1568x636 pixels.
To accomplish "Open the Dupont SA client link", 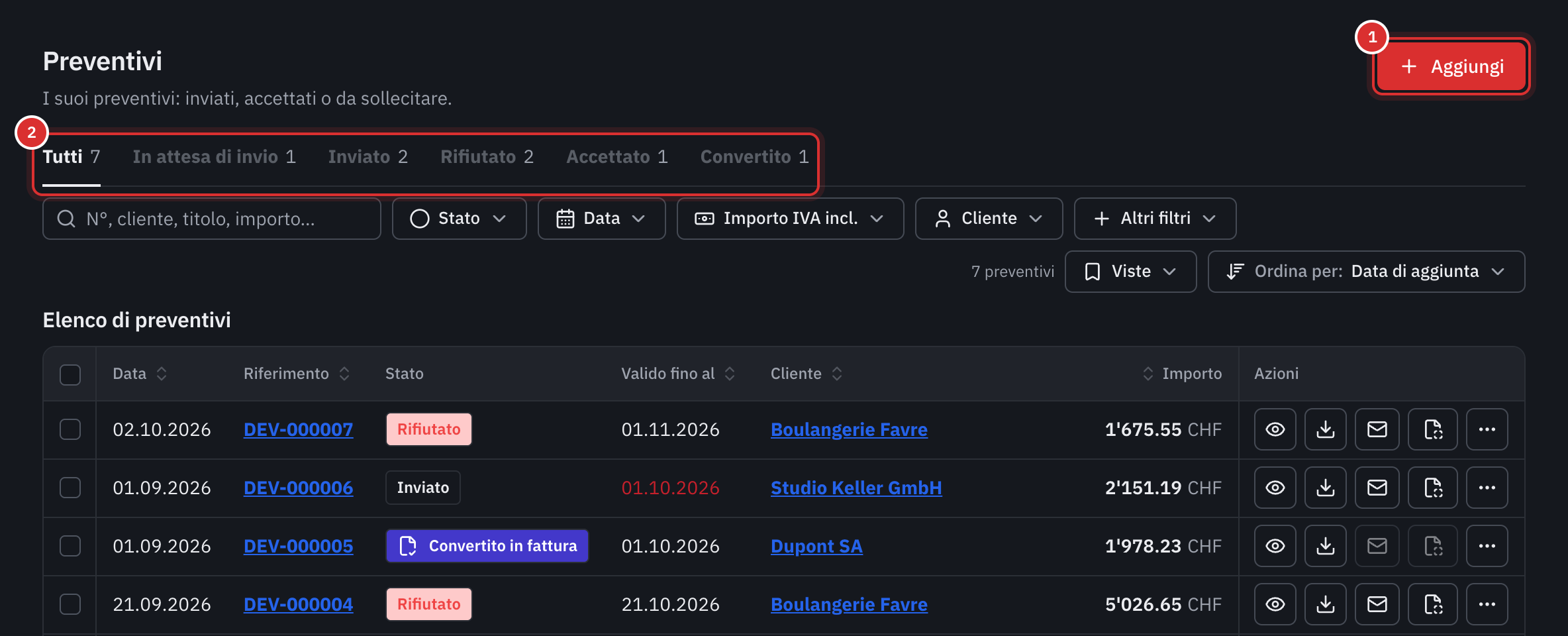I will [x=816, y=546].
